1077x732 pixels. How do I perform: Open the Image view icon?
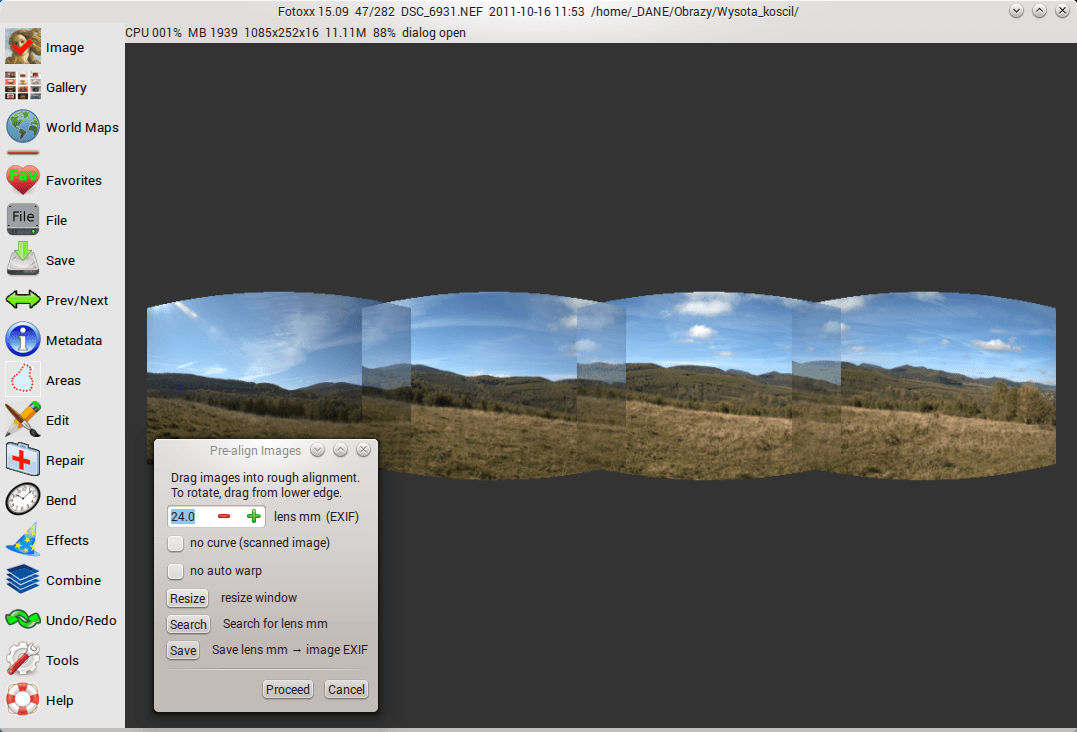23,47
